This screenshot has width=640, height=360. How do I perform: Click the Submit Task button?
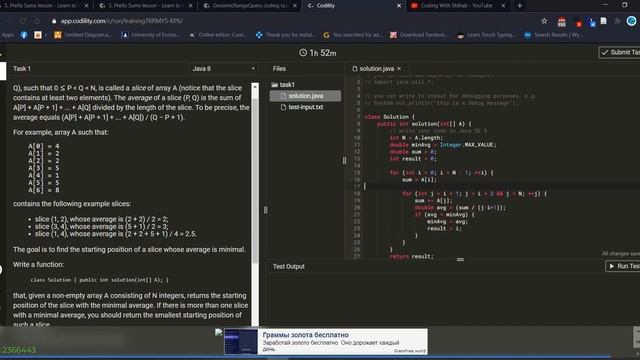tap(620, 52)
